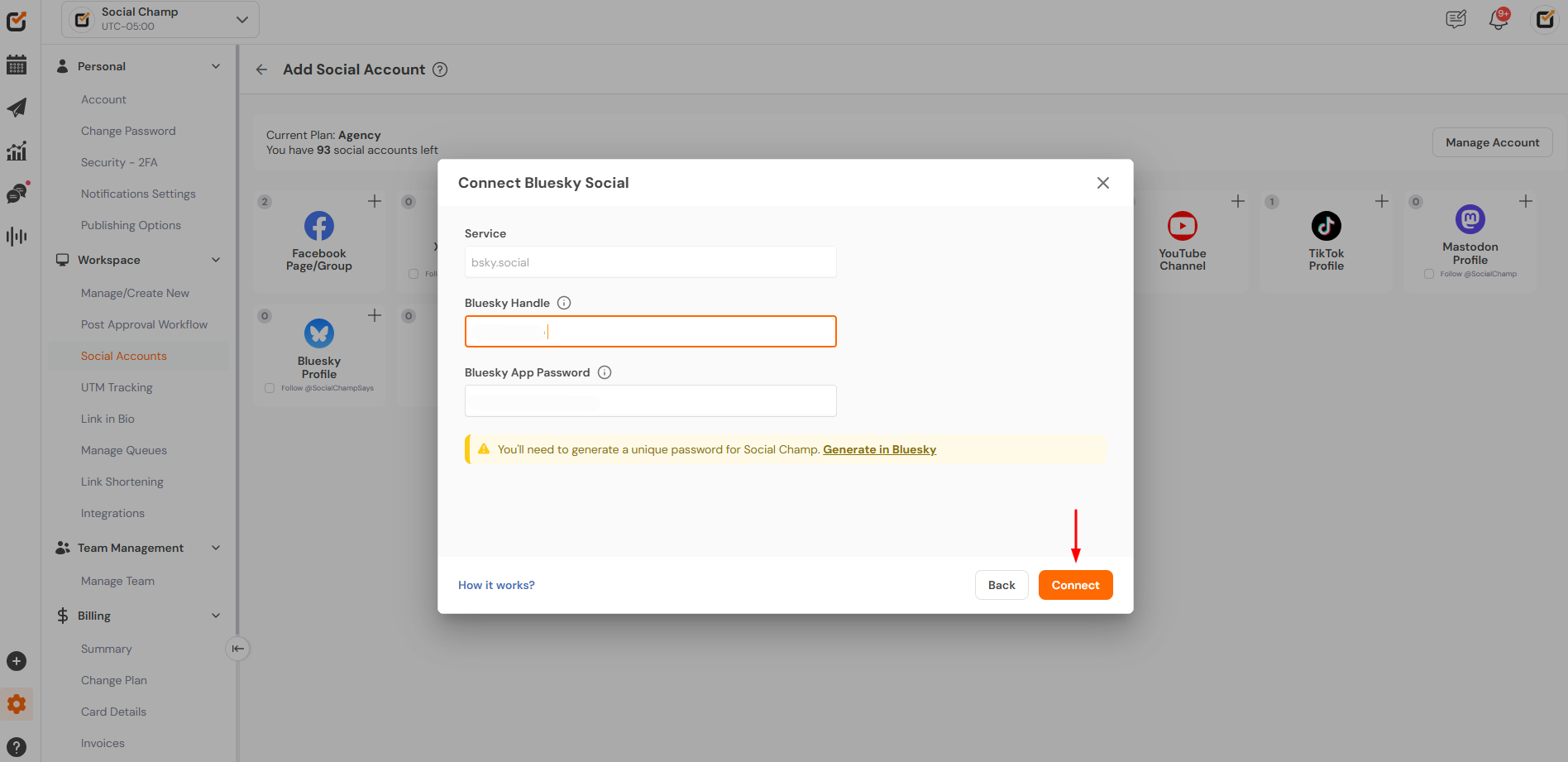1568x762 pixels.
Task: Open the engage chat bubbles icon
Action: tap(17, 194)
